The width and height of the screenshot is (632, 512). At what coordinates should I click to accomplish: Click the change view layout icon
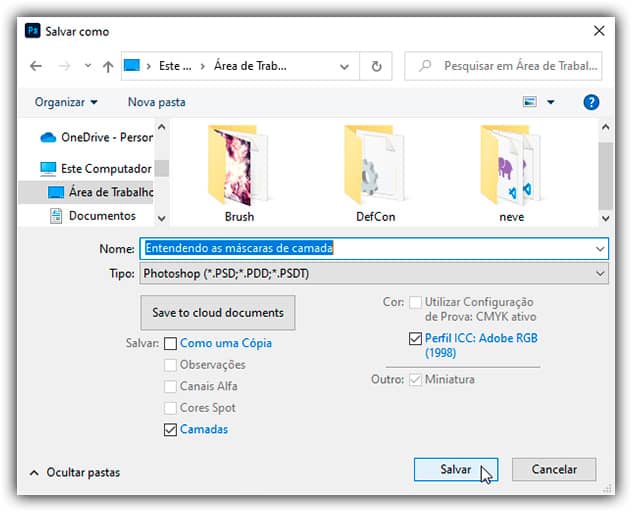tap(530, 102)
